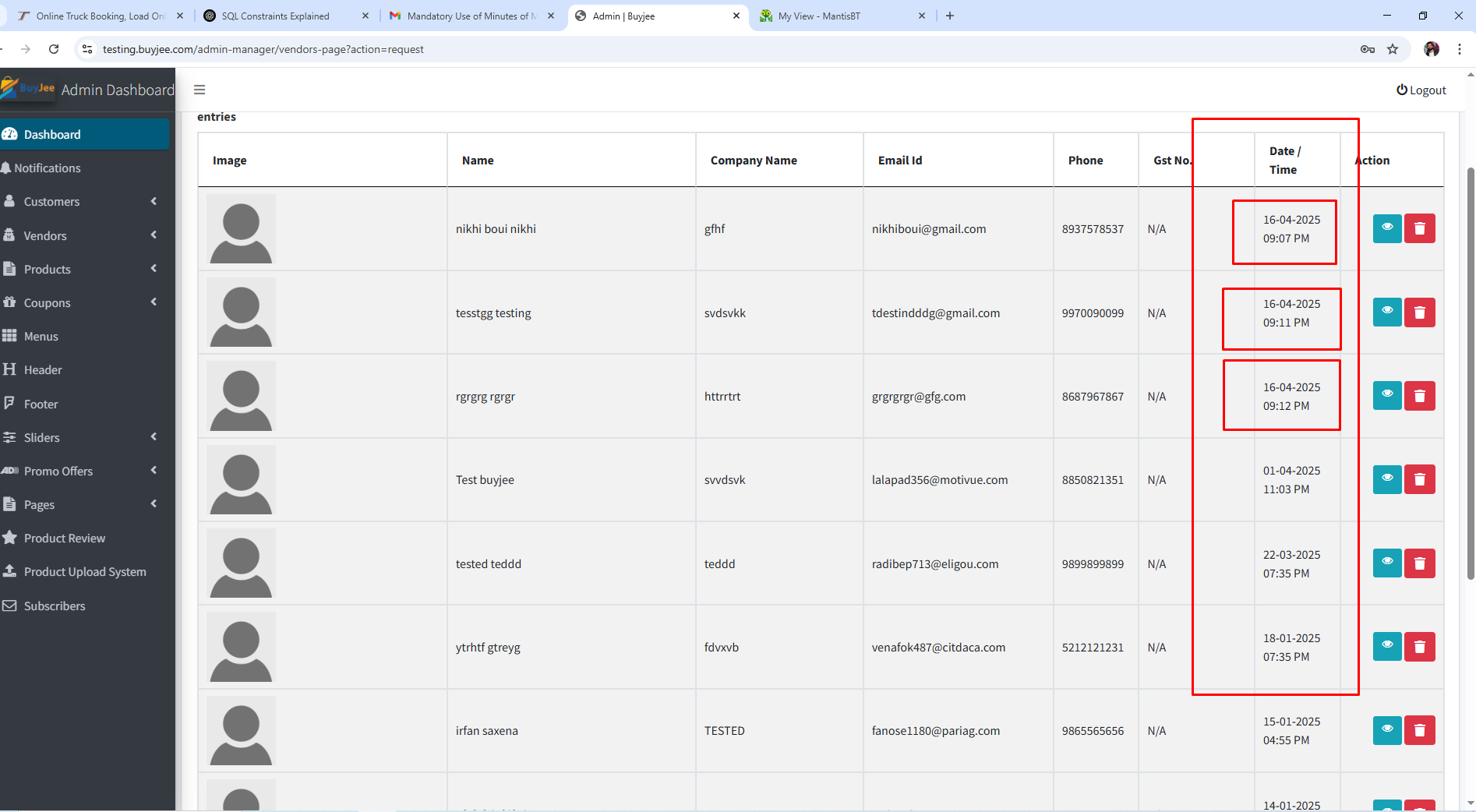
Task: Open the Subscribers sidebar link
Action: 55,606
